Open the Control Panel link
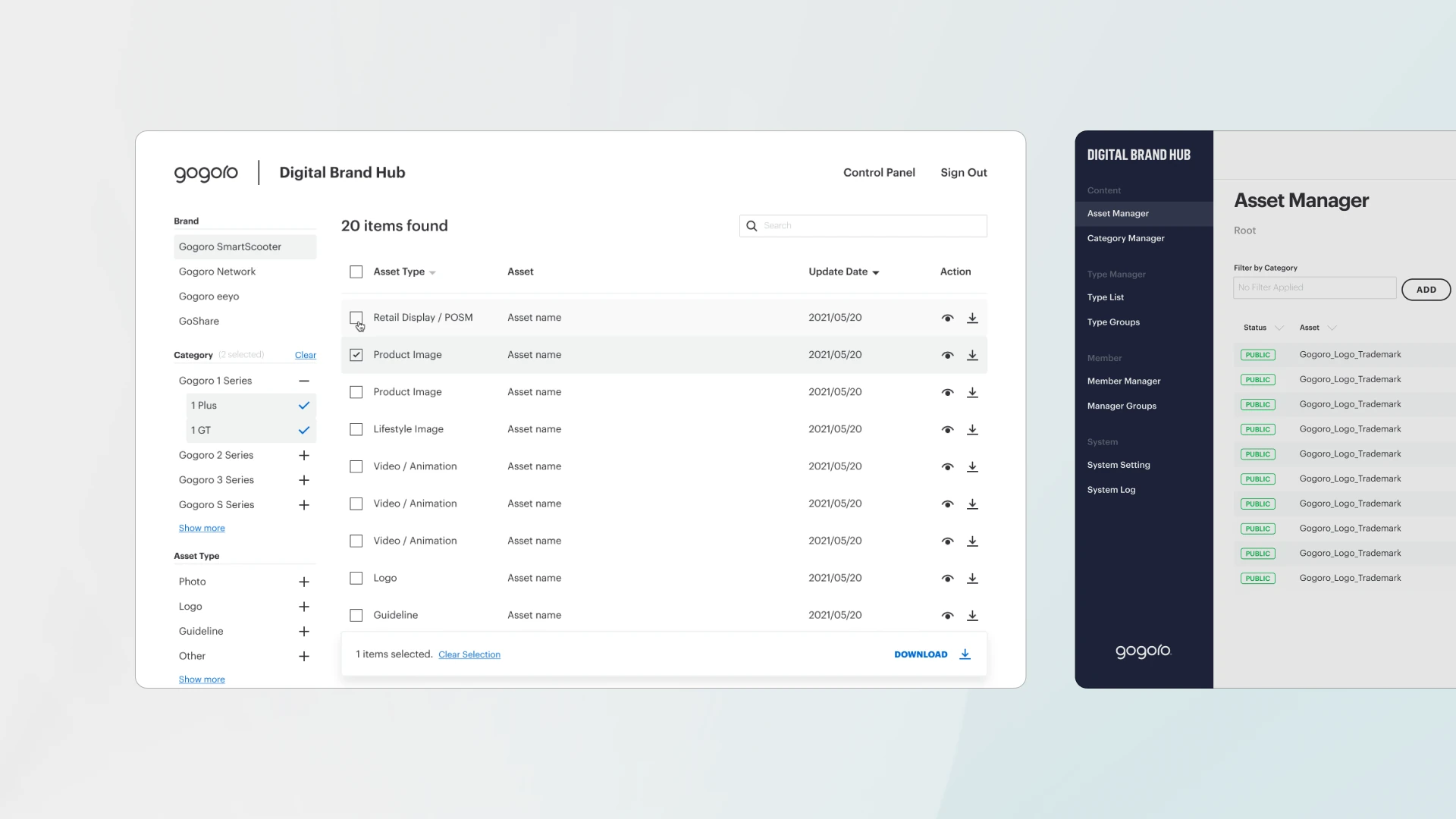The width and height of the screenshot is (1456, 819). click(x=879, y=173)
